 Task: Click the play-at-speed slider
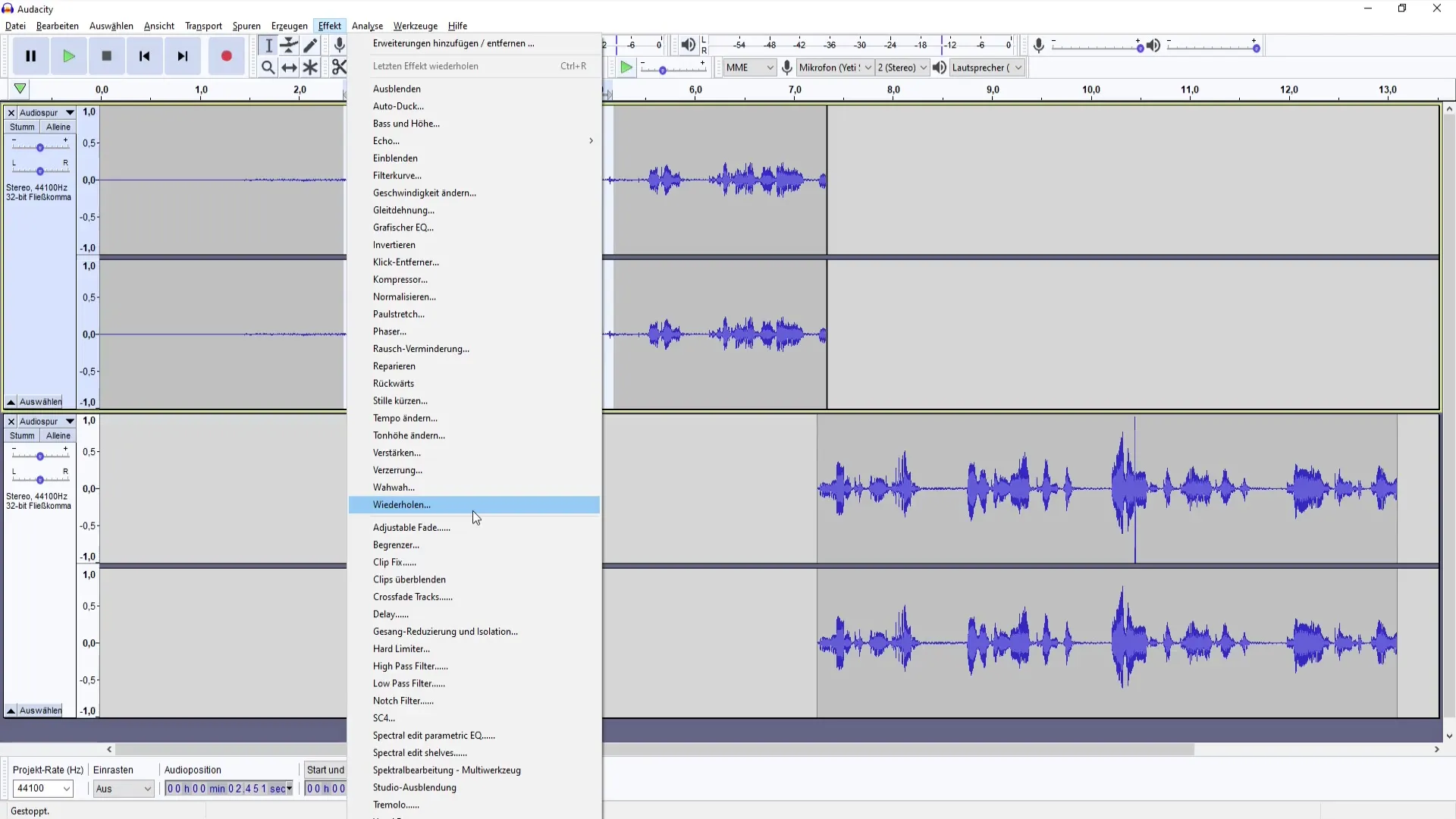673,69
